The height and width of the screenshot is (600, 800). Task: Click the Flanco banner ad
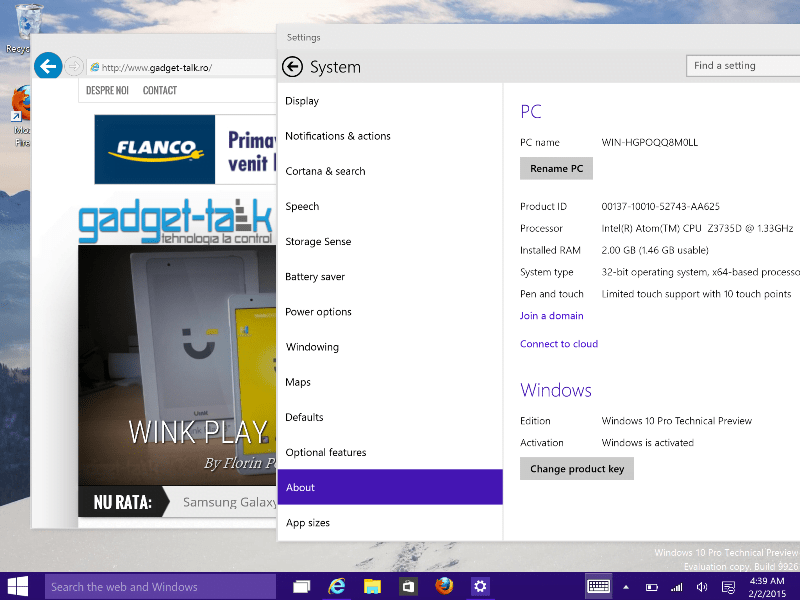pos(185,149)
